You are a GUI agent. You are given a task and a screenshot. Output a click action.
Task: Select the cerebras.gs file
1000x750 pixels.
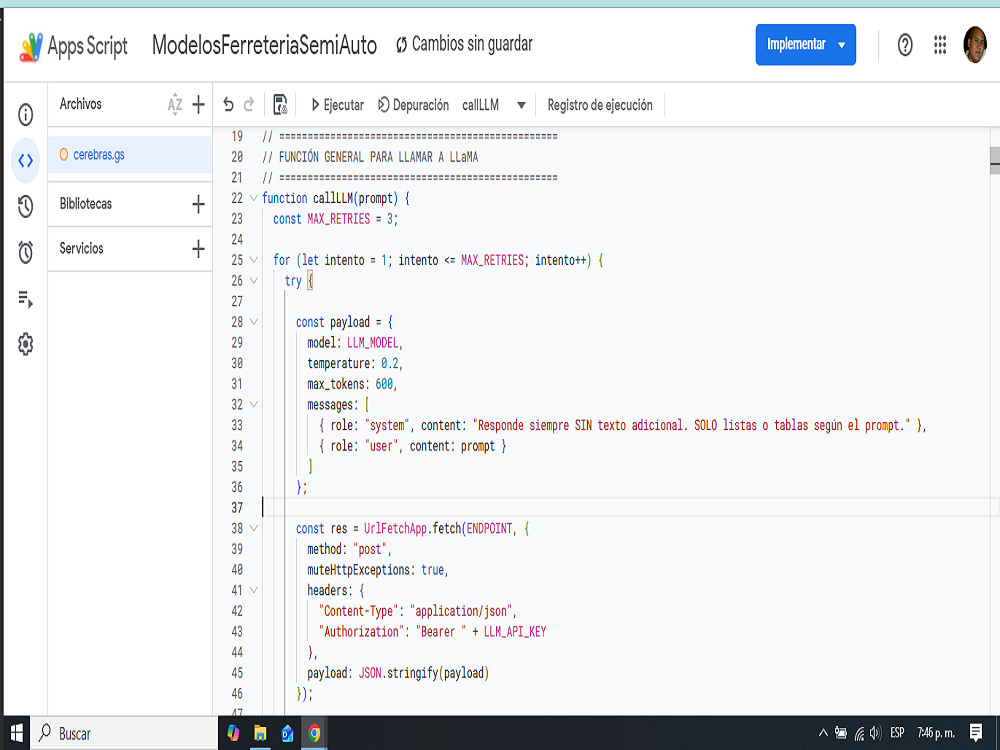pyautogui.click(x=130, y=154)
